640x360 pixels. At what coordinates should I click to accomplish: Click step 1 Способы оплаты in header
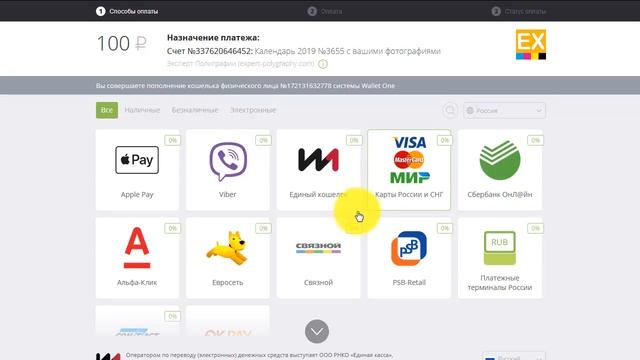(x=127, y=11)
